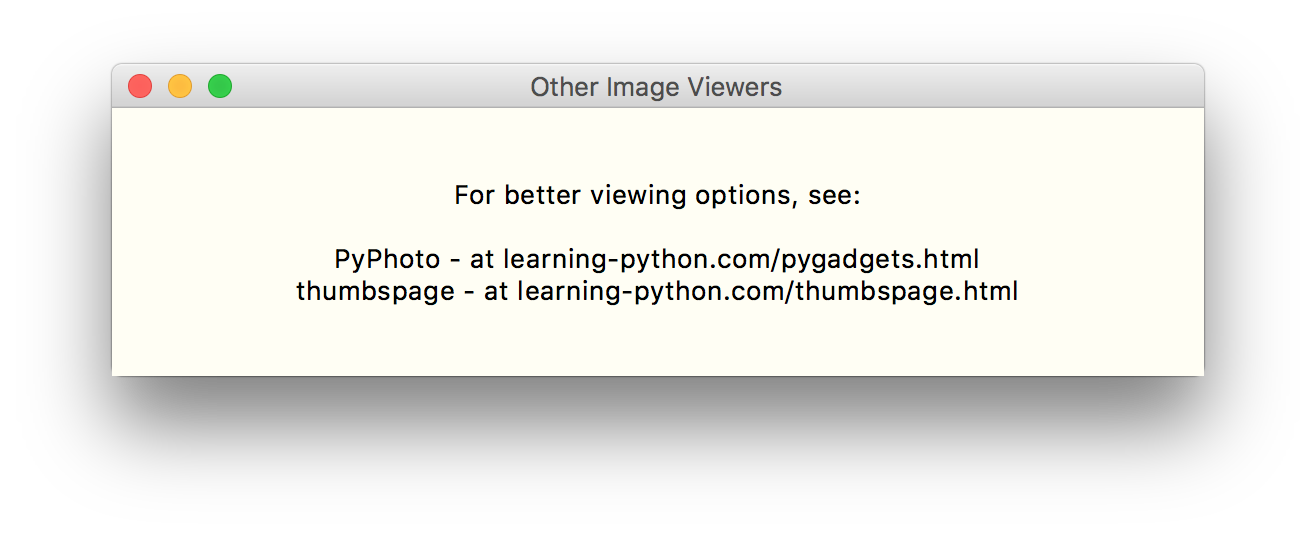Screen dimensions: 1316x536
Task: Click the word "see:" ending first line
Action: (x=834, y=195)
